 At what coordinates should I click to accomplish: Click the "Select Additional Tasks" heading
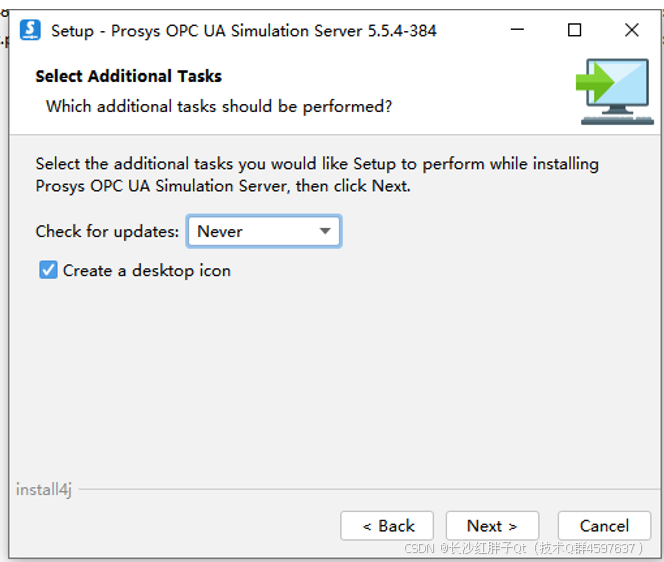point(128,76)
